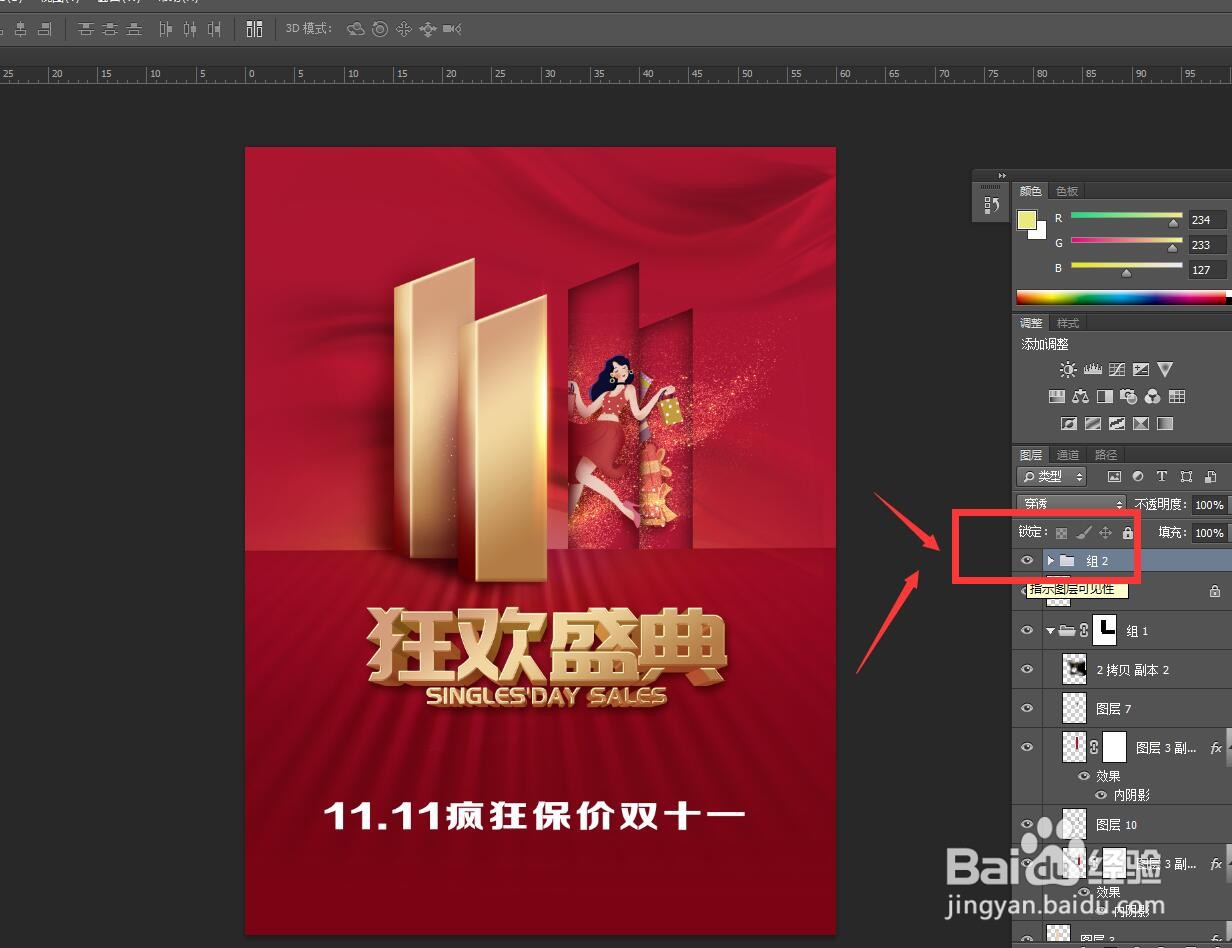1232x948 pixels.
Task: Add a Curves adjustment layer
Action: click(x=1116, y=370)
